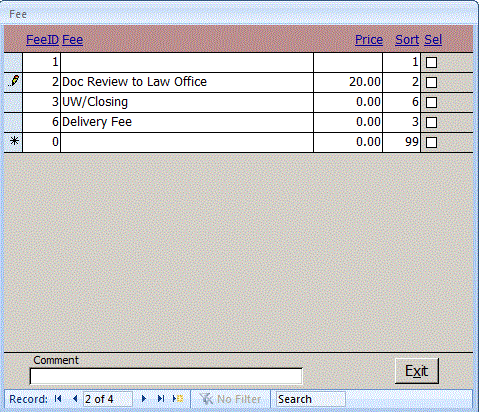
Task: Go to next record arrow
Action: (144, 399)
